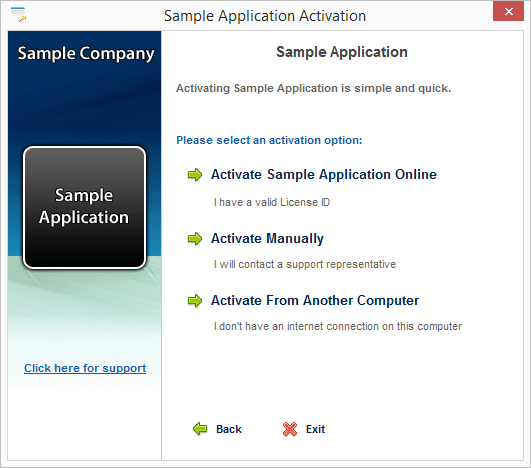Click the green arrow beside Activate Manually

tap(195, 239)
